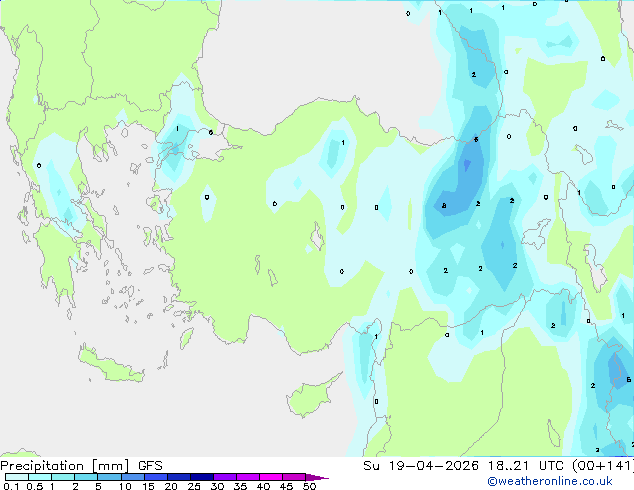Select the 40–45 mm magenta legend swatch
This screenshot has height=490, width=634.
click(x=271, y=477)
